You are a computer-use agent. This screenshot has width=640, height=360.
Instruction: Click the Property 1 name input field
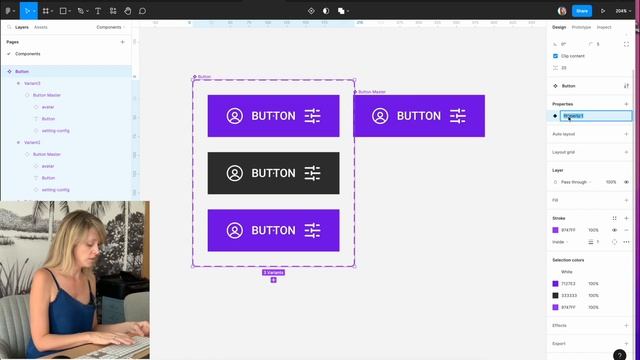[x=596, y=116]
